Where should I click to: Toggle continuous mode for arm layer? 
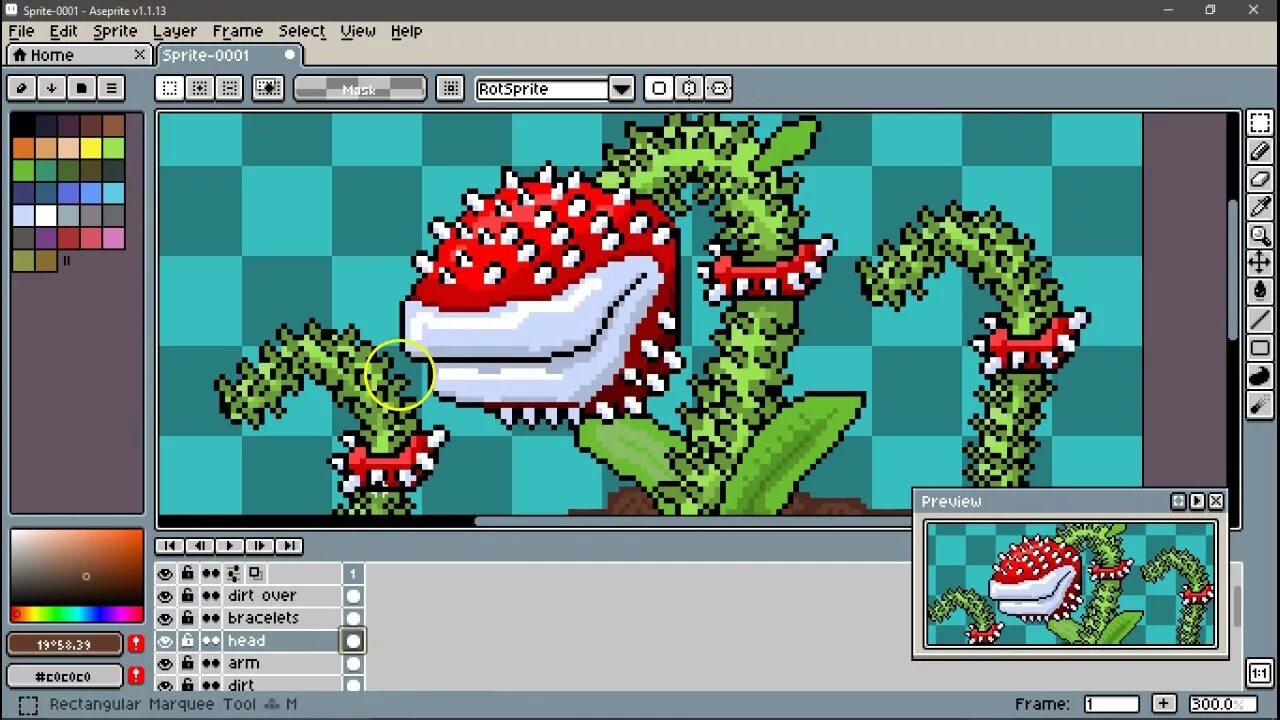(x=211, y=663)
